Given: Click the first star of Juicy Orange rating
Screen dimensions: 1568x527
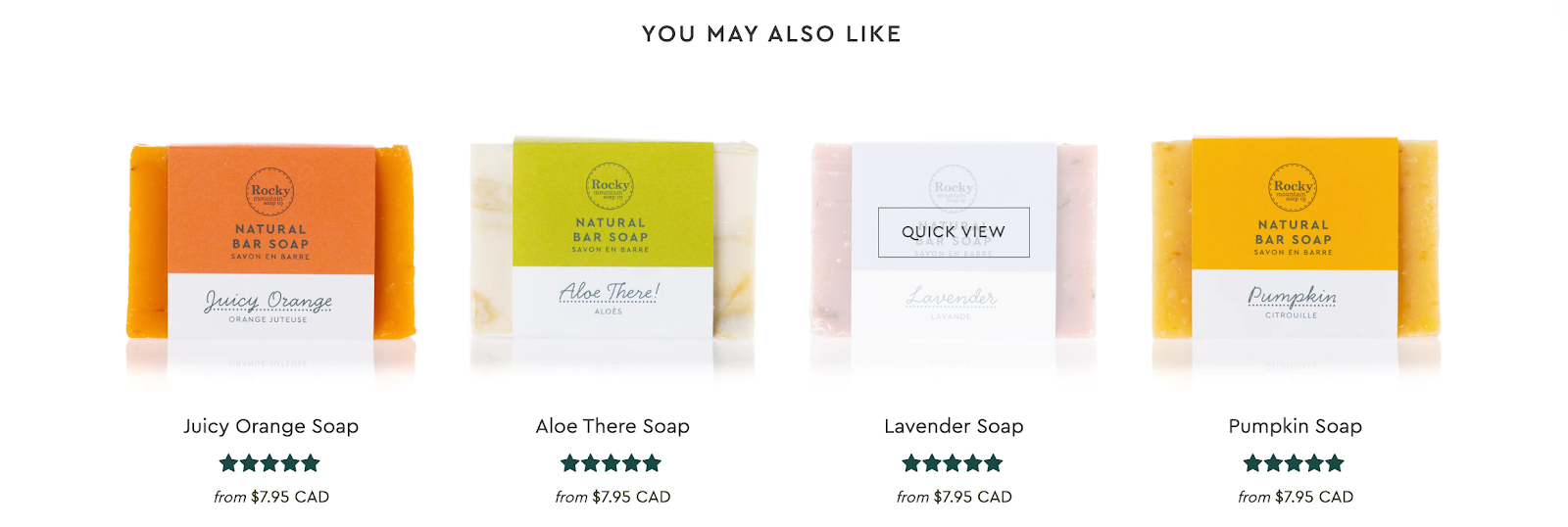Looking at the screenshot, I should (x=228, y=463).
